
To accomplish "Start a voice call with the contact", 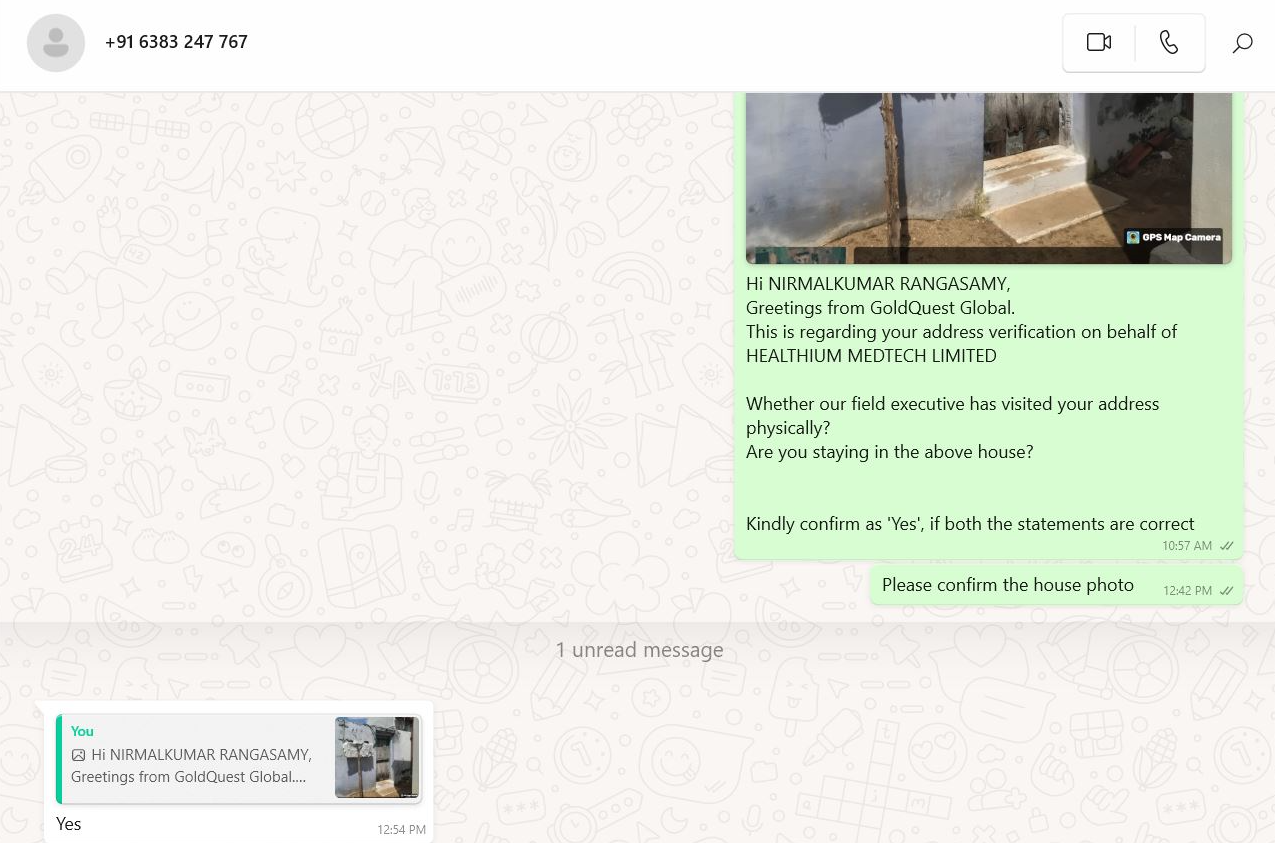I will [1169, 42].
